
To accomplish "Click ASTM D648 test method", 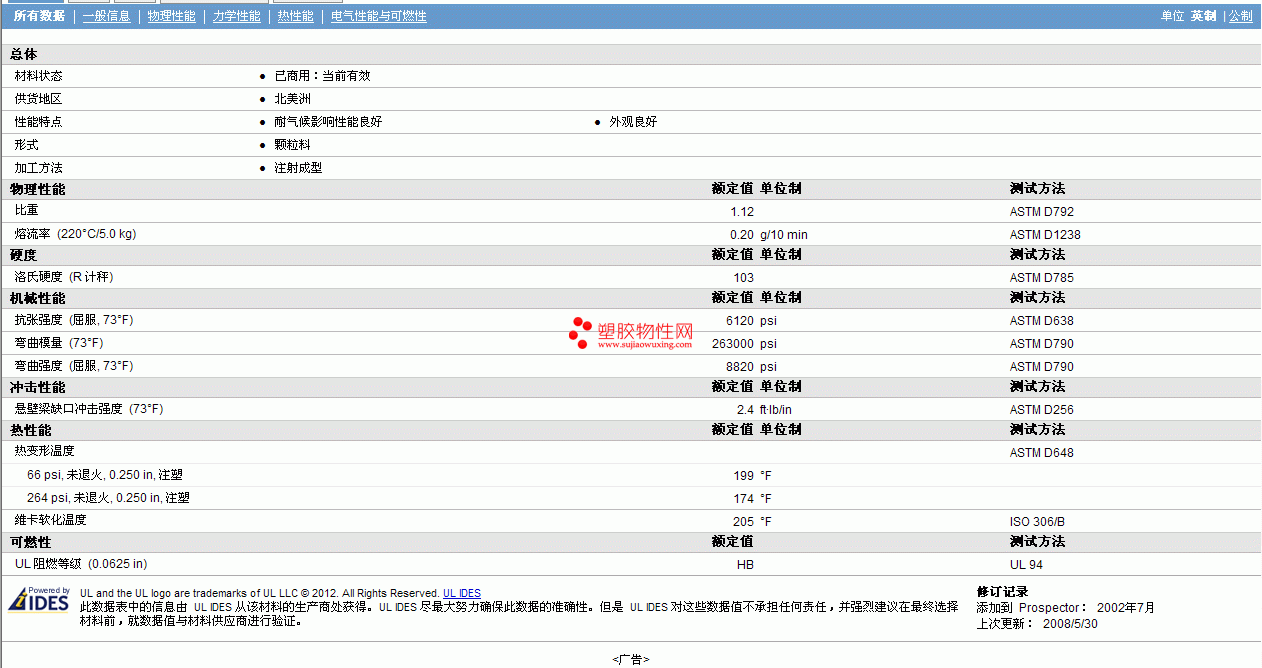I will [1042, 453].
